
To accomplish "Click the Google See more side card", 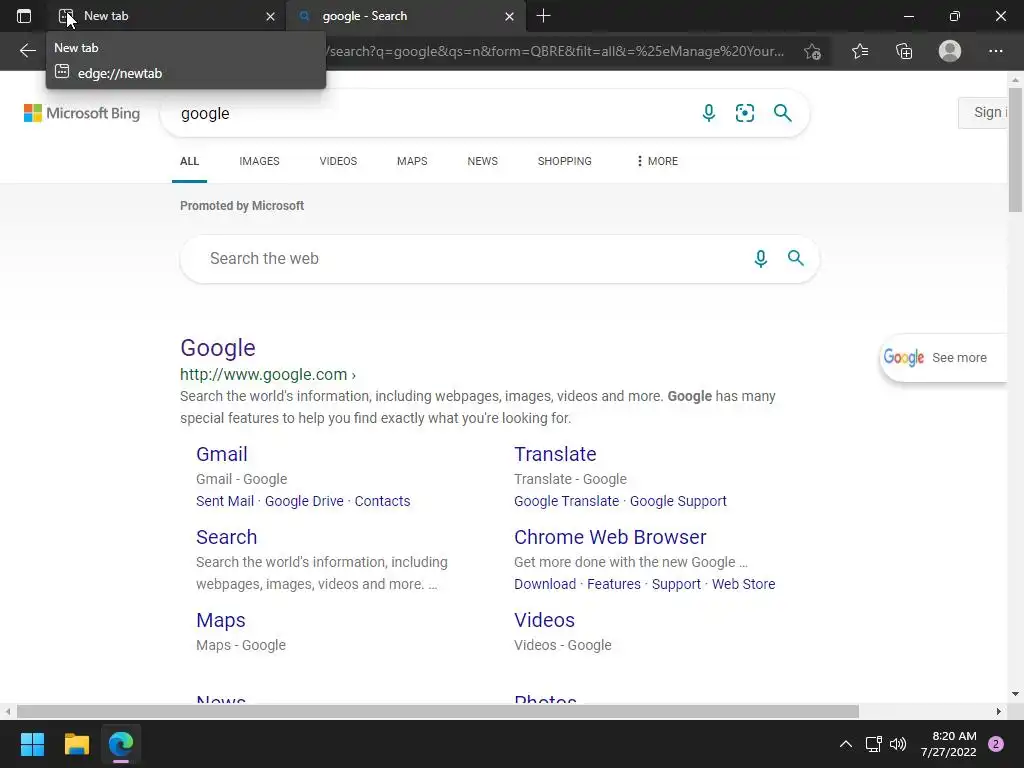I will tap(943, 357).
